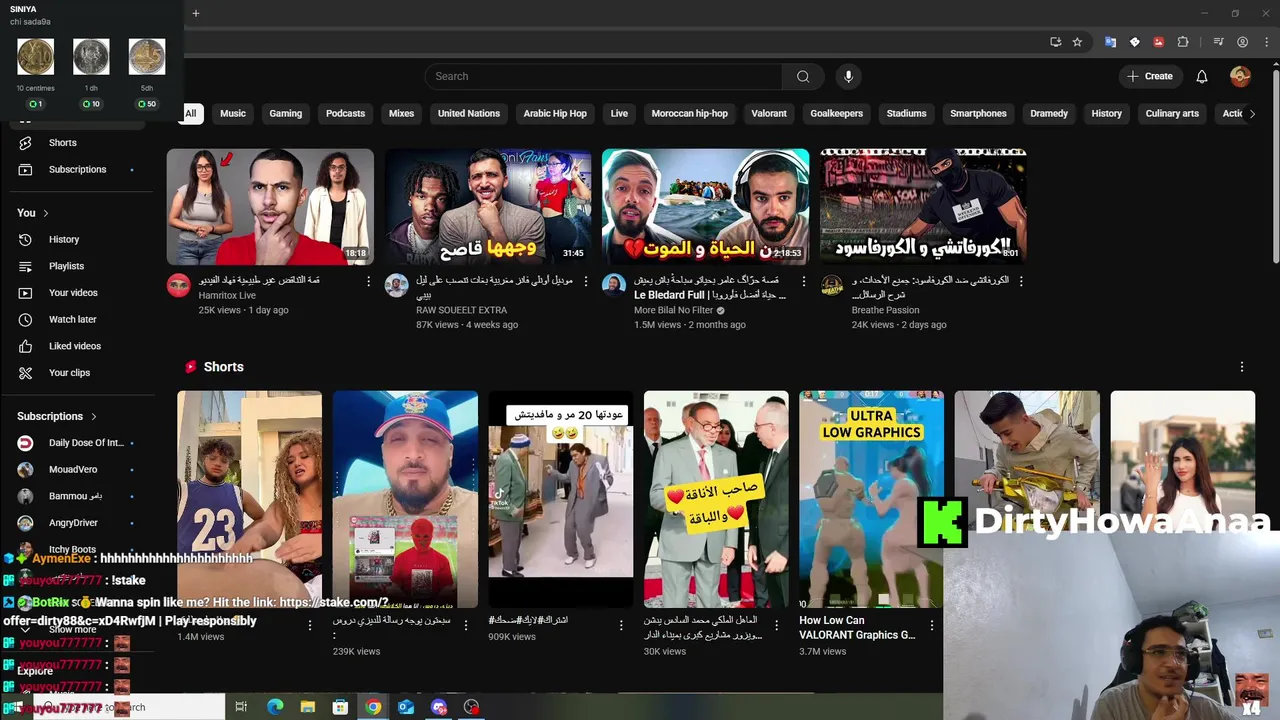Open the AngryDriver subscription channel
1280x720 pixels.
coord(75,523)
